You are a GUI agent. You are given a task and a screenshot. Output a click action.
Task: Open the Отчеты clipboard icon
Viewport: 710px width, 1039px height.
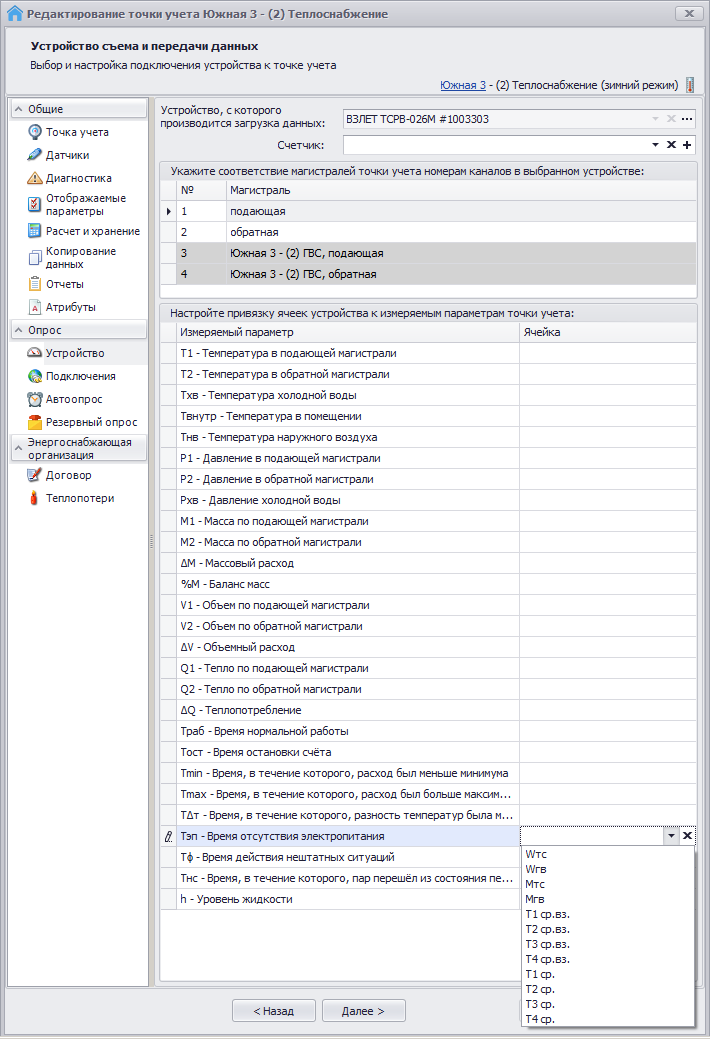(34, 284)
